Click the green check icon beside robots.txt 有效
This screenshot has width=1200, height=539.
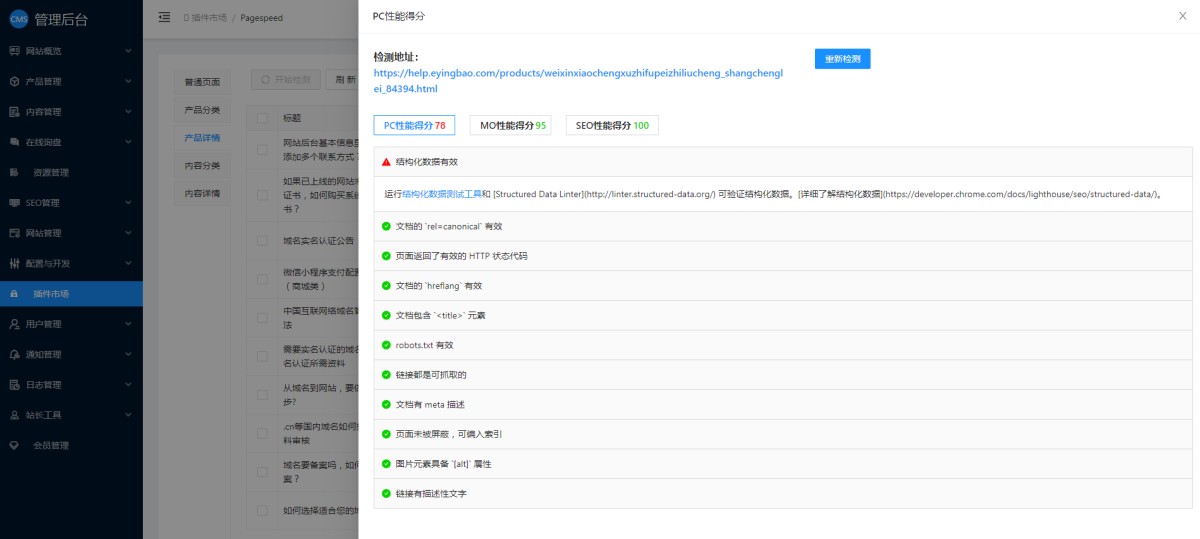pyautogui.click(x=386, y=345)
